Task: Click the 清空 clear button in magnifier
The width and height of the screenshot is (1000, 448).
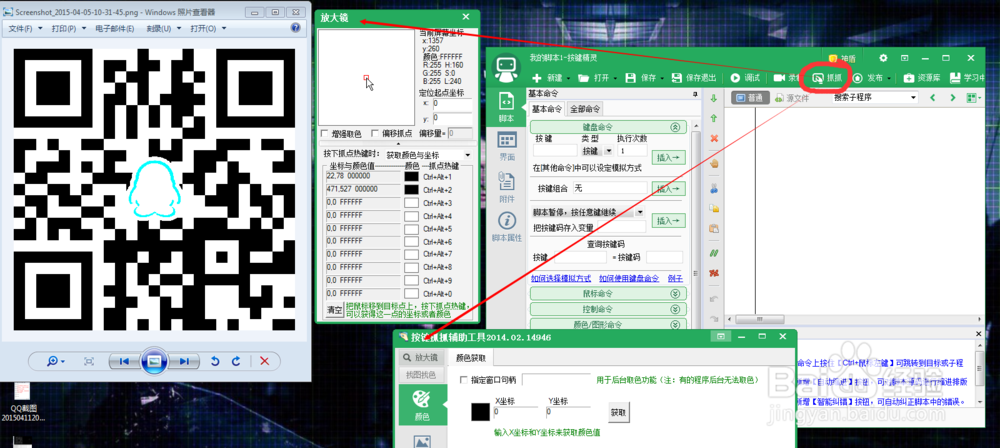Action: coord(335,310)
